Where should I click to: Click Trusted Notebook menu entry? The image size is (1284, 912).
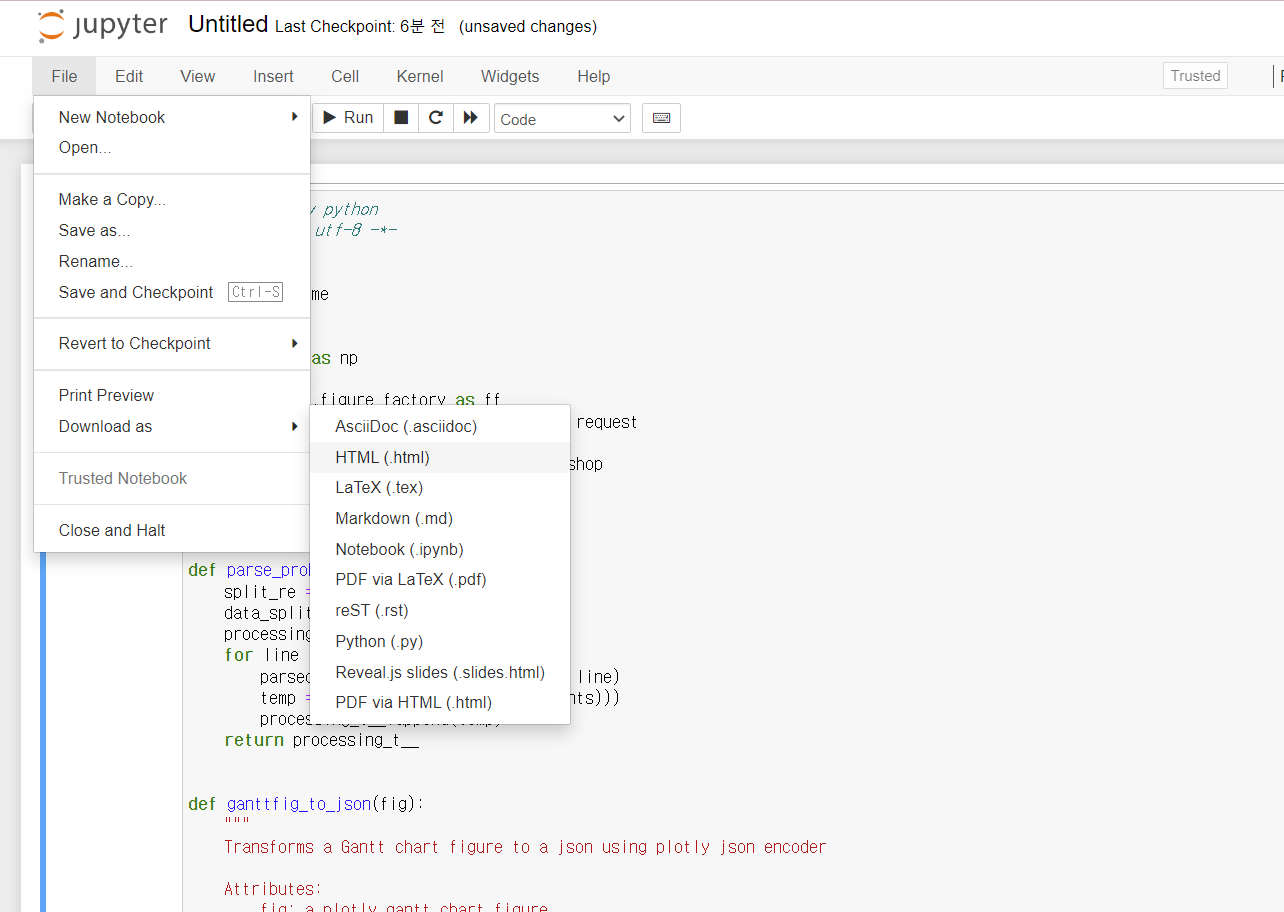pyautogui.click(x=172, y=478)
